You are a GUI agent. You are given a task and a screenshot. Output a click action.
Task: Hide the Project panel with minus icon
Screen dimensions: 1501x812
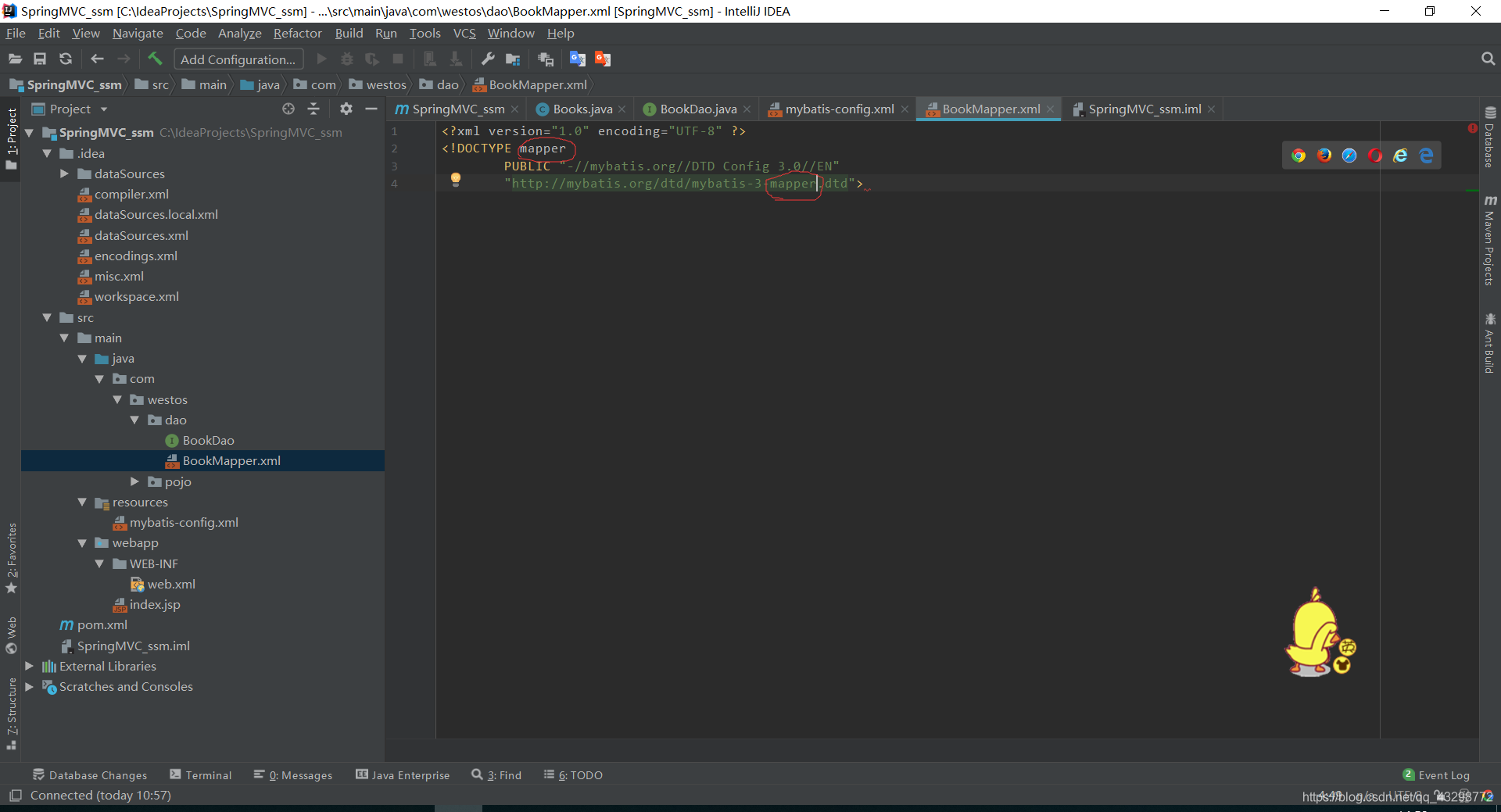[371, 109]
